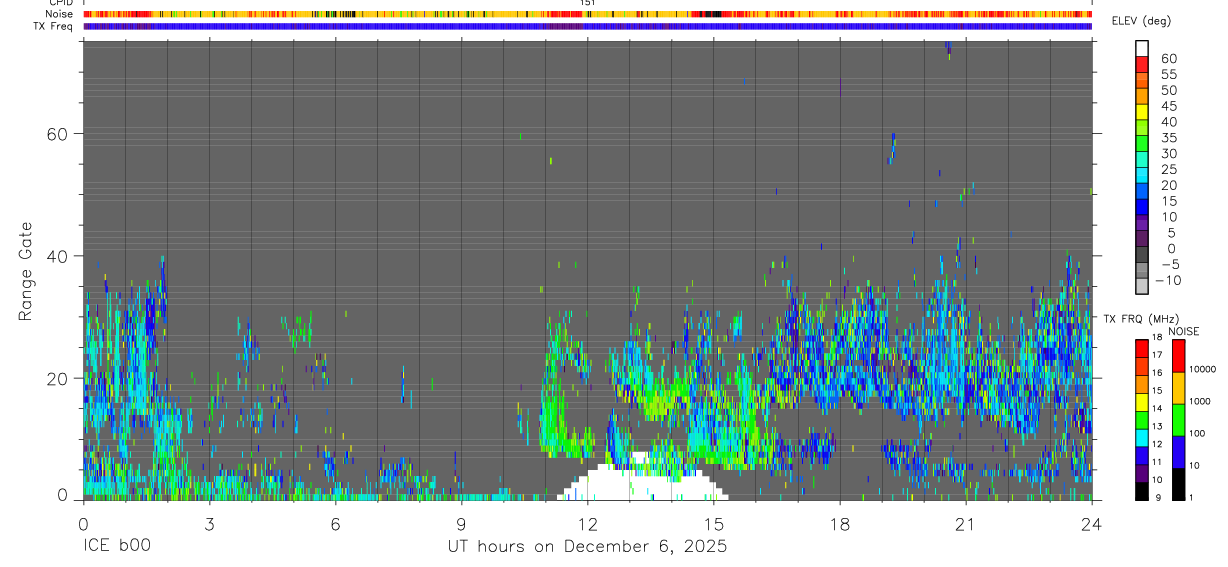The height and width of the screenshot is (567, 1228).
Task: Click the ICE b00 radar label
Action: [x=118, y=547]
